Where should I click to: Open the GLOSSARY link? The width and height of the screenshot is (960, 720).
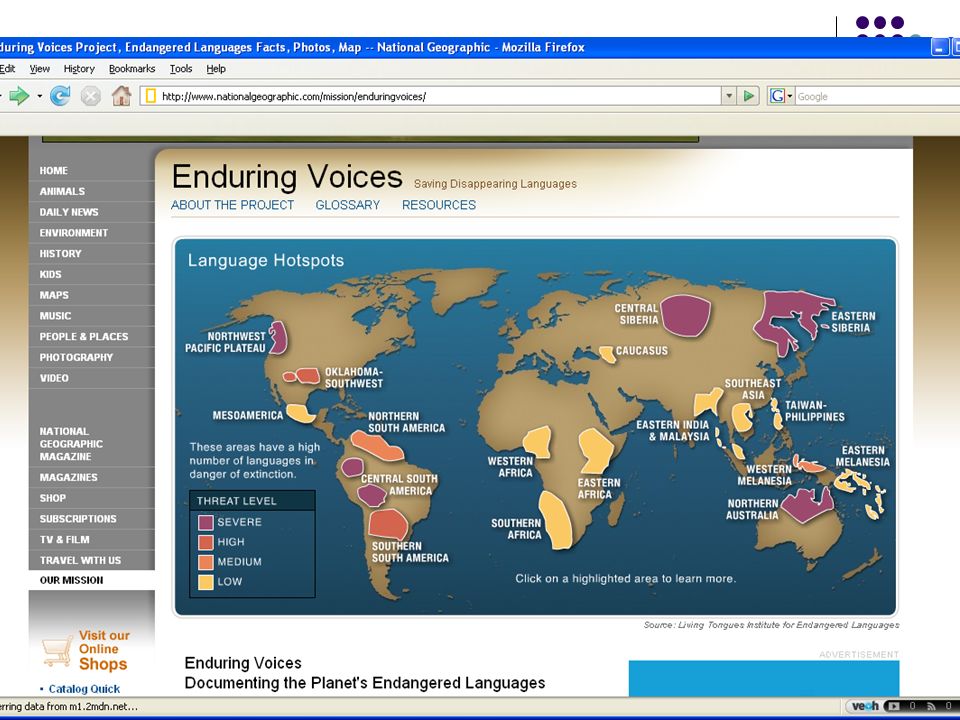(x=348, y=205)
